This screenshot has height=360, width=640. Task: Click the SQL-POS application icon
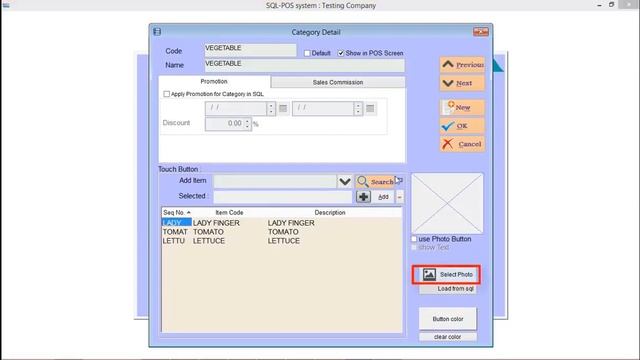tap(6, 5)
